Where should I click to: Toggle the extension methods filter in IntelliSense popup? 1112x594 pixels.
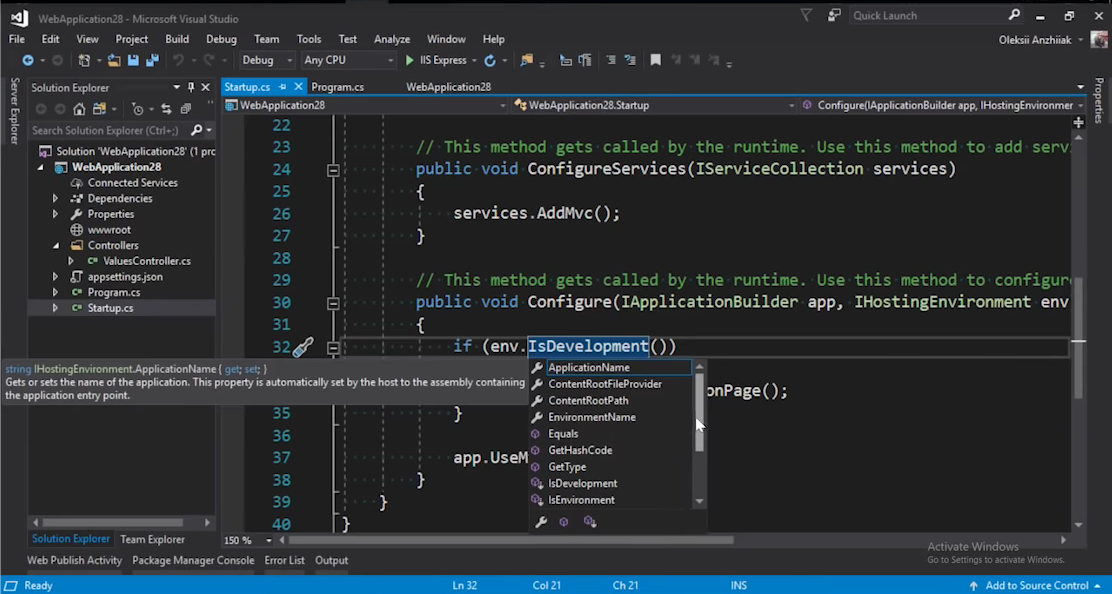pos(589,522)
